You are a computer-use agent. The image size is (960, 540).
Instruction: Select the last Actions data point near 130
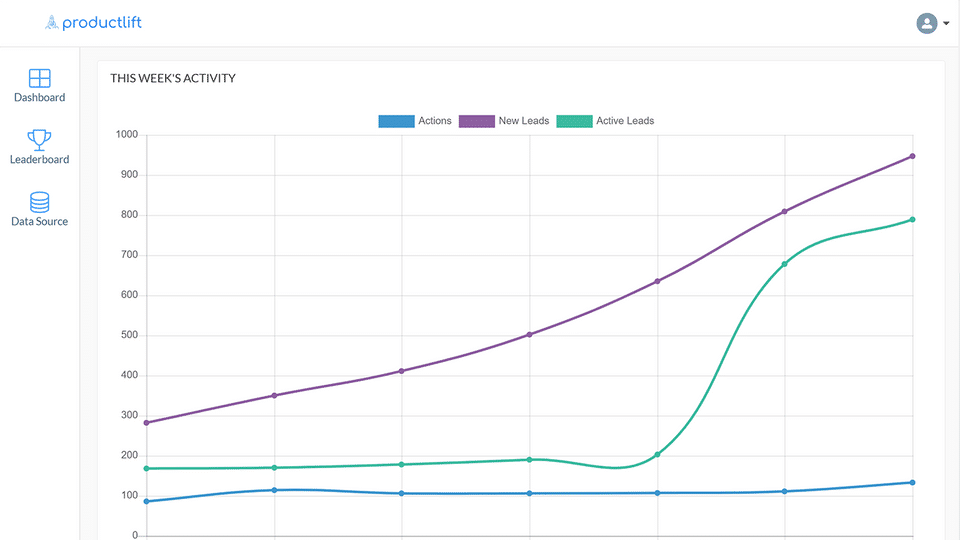(912, 483)
